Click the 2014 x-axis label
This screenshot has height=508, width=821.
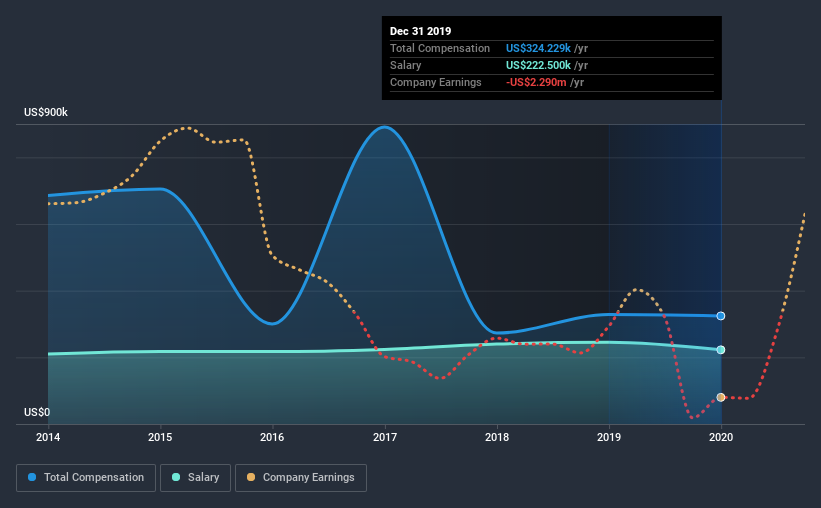click(x=48, y=437)
